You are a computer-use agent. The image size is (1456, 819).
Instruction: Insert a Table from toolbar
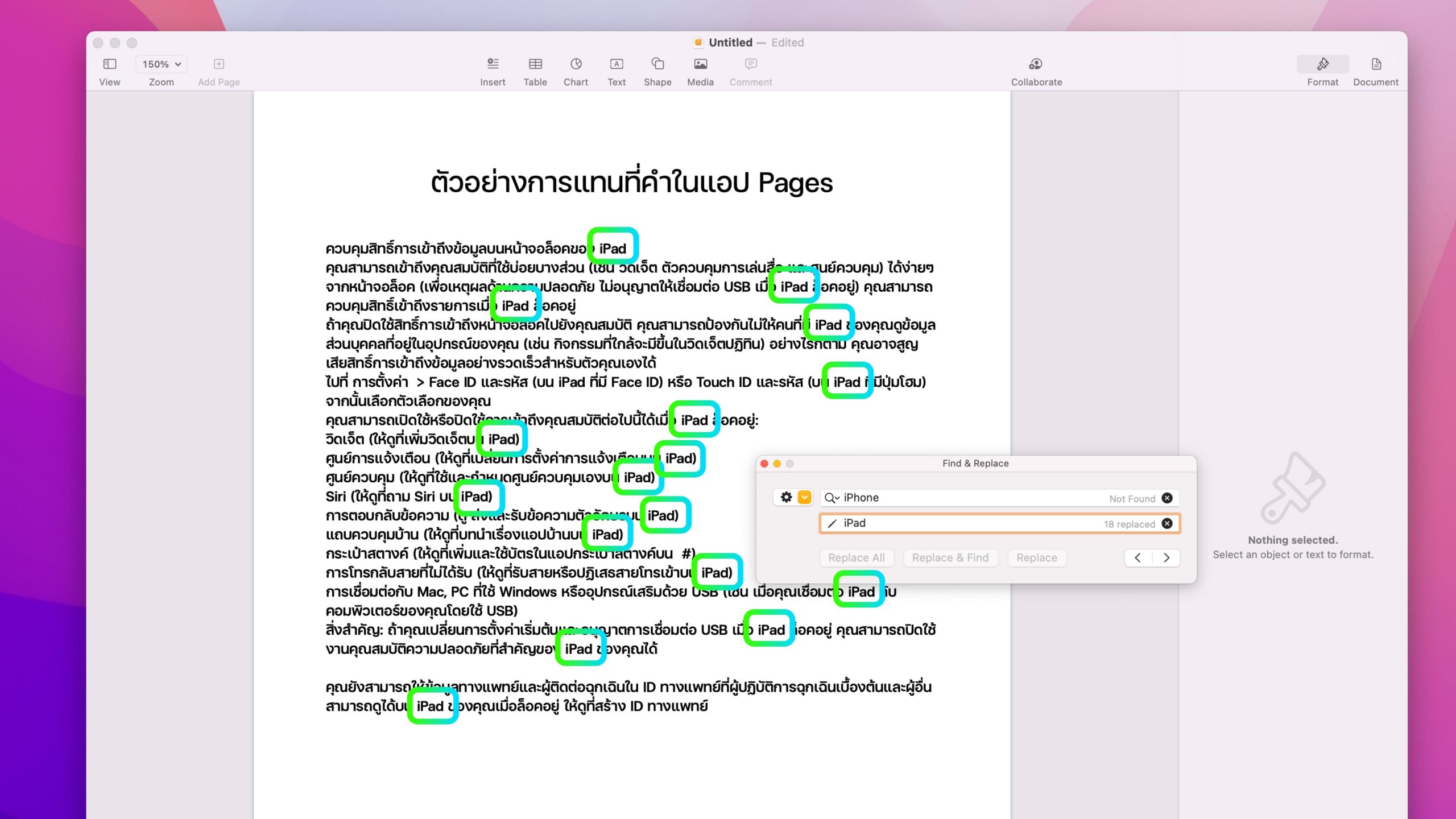pos(535,64)
